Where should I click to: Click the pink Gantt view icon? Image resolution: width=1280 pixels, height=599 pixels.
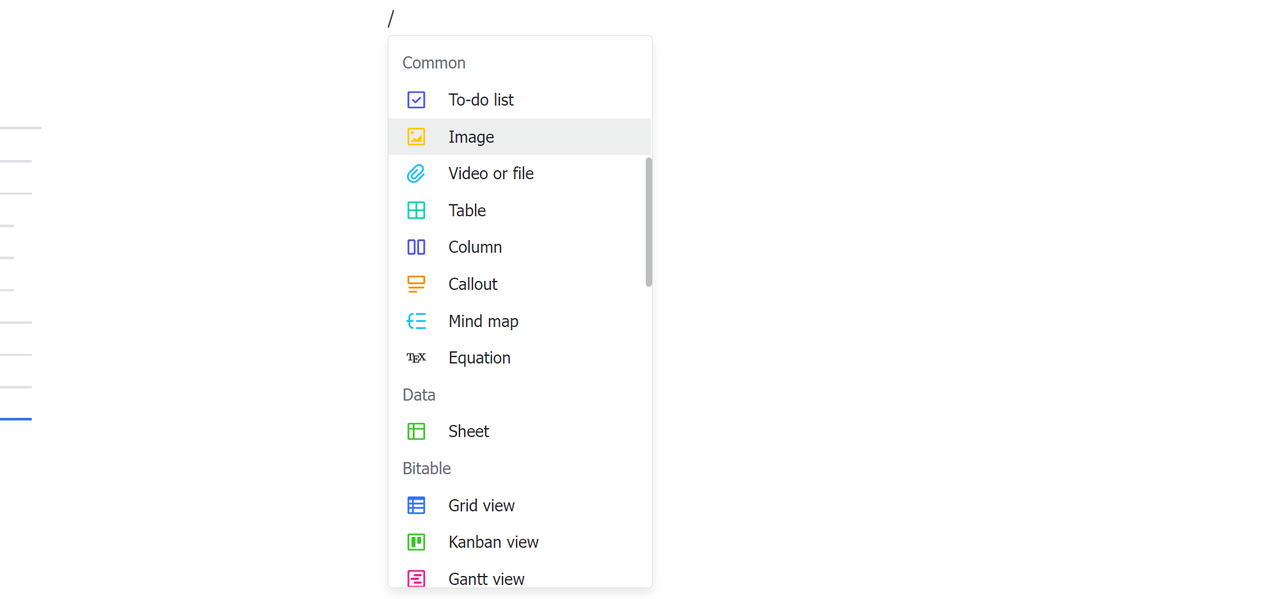416,578
